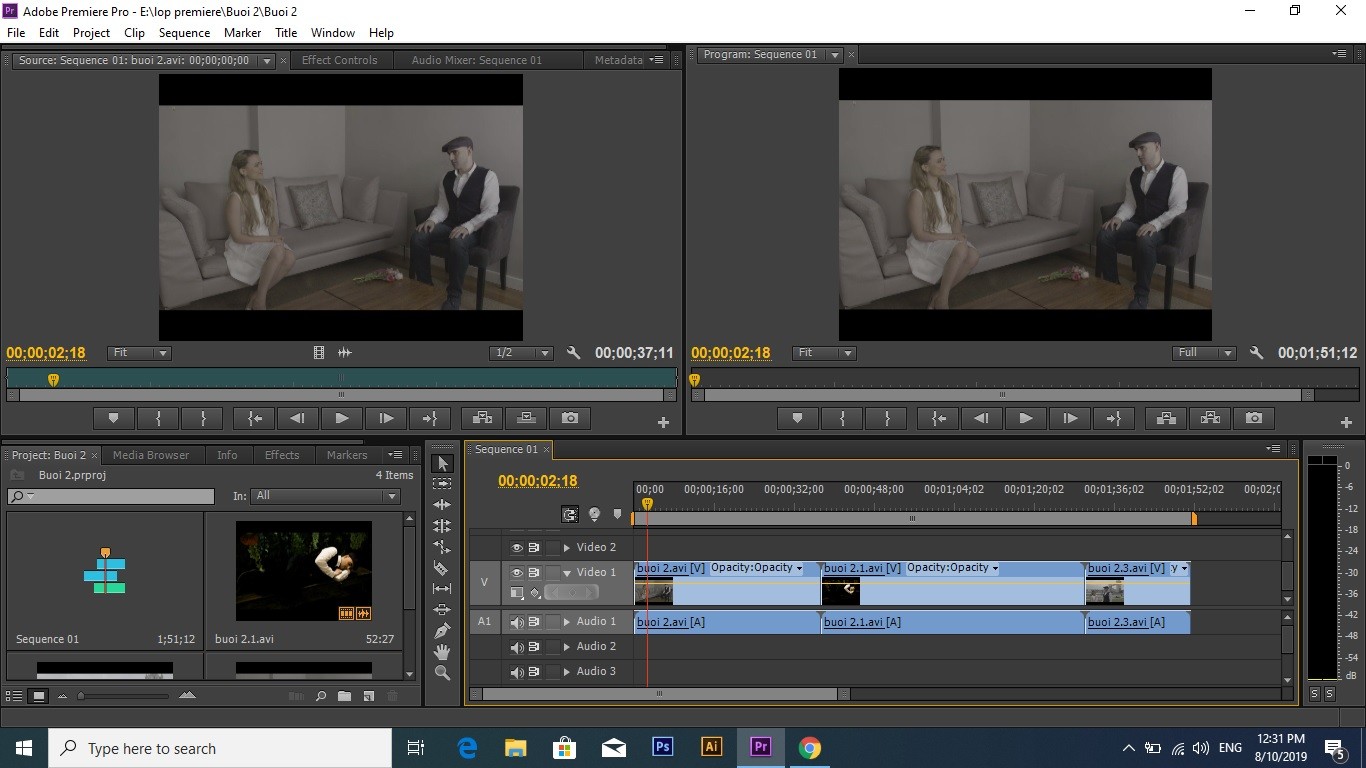Screen dimensions: 1366x768
Task: Click Export Frame camera in Source monitor
Action: [x=570, y=418]
